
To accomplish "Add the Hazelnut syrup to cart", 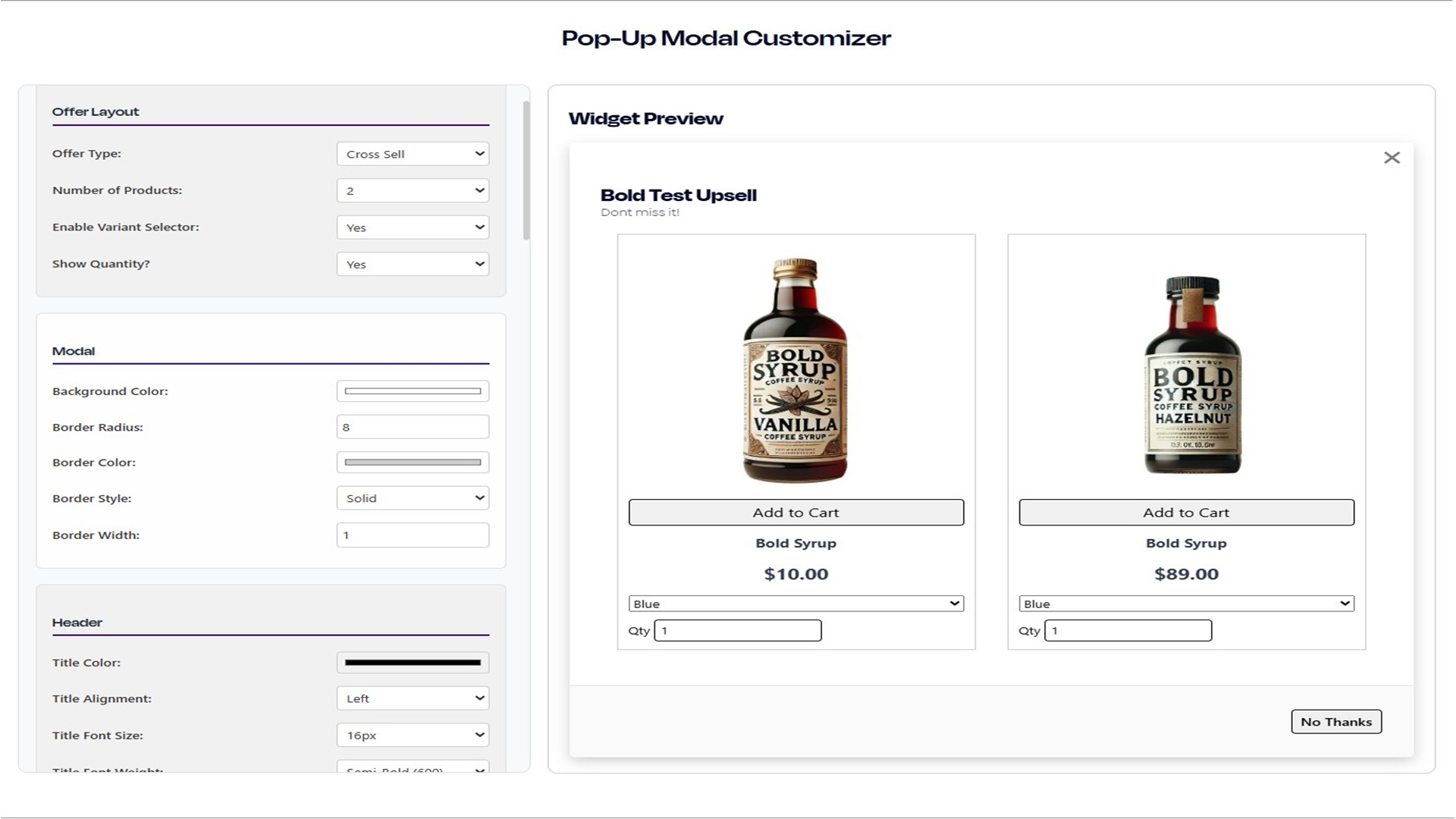I will (1186, 513).
